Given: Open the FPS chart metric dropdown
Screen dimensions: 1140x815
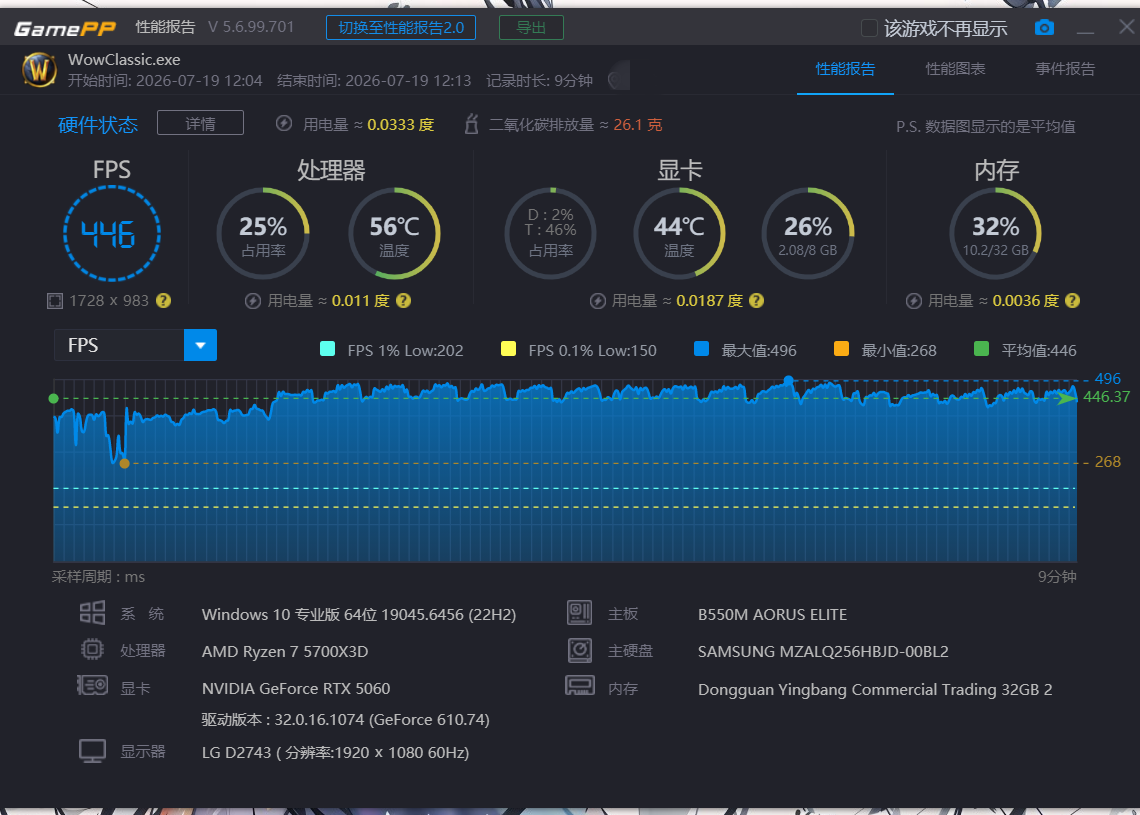Looking at the screenshot, I should click(201, 345).
